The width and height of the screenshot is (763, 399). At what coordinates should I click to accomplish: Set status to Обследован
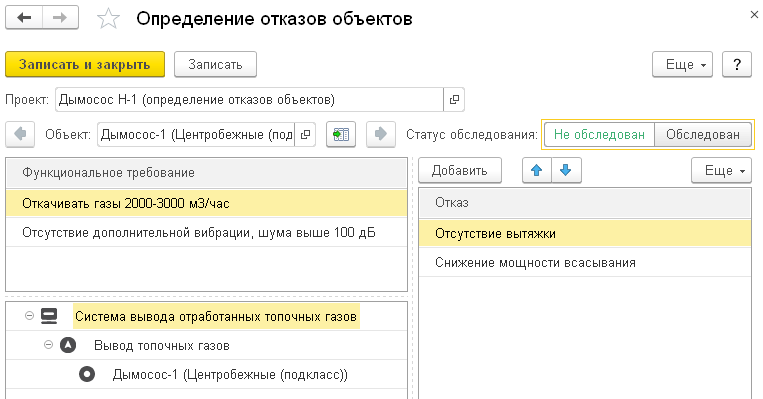(x=703, y=134)
